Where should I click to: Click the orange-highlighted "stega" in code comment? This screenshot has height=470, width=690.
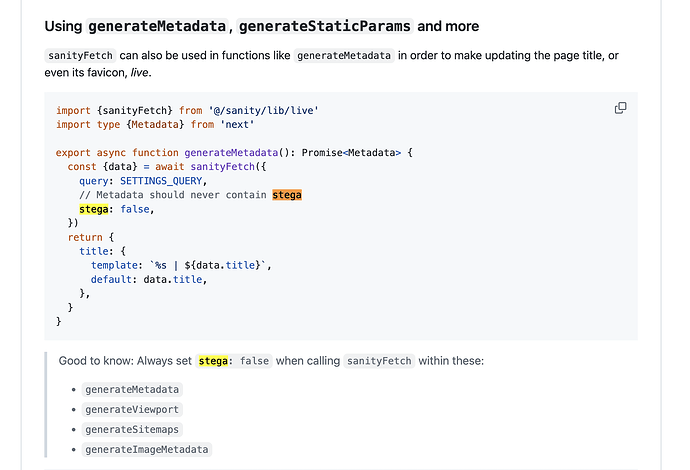(287, 195)
